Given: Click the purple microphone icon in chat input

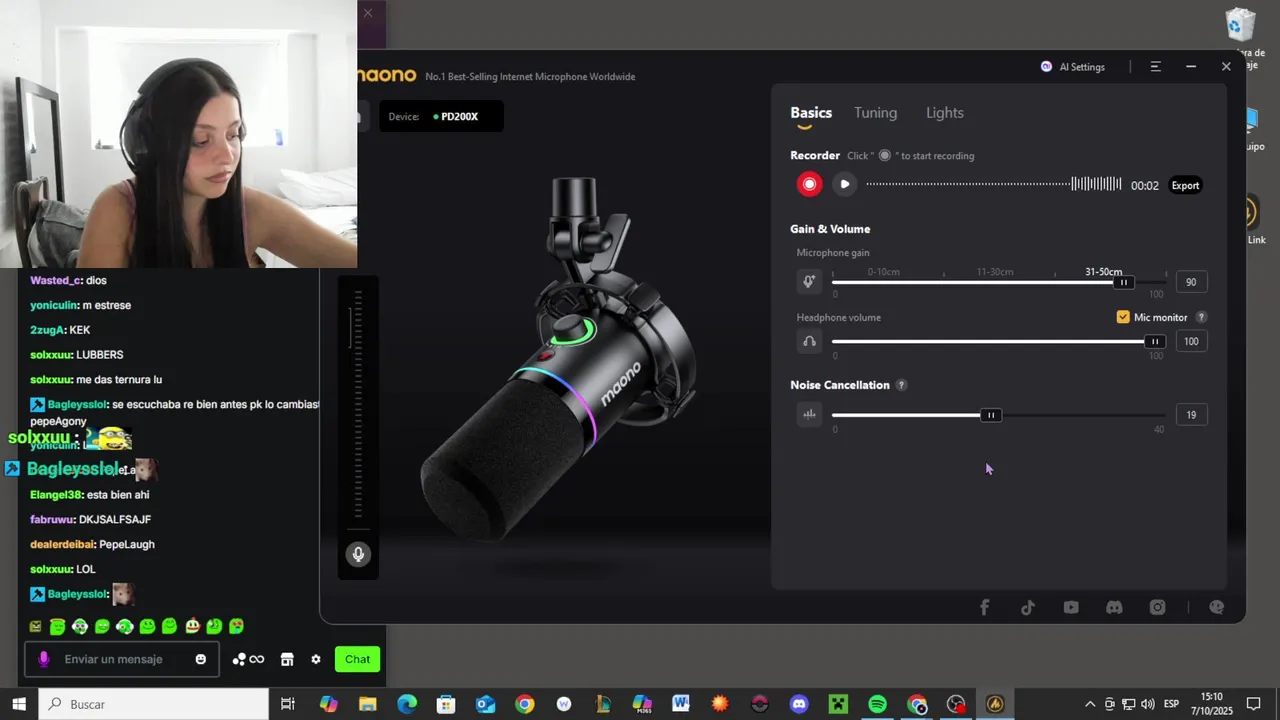Looking at the screenshot, I should coord(44,659).
